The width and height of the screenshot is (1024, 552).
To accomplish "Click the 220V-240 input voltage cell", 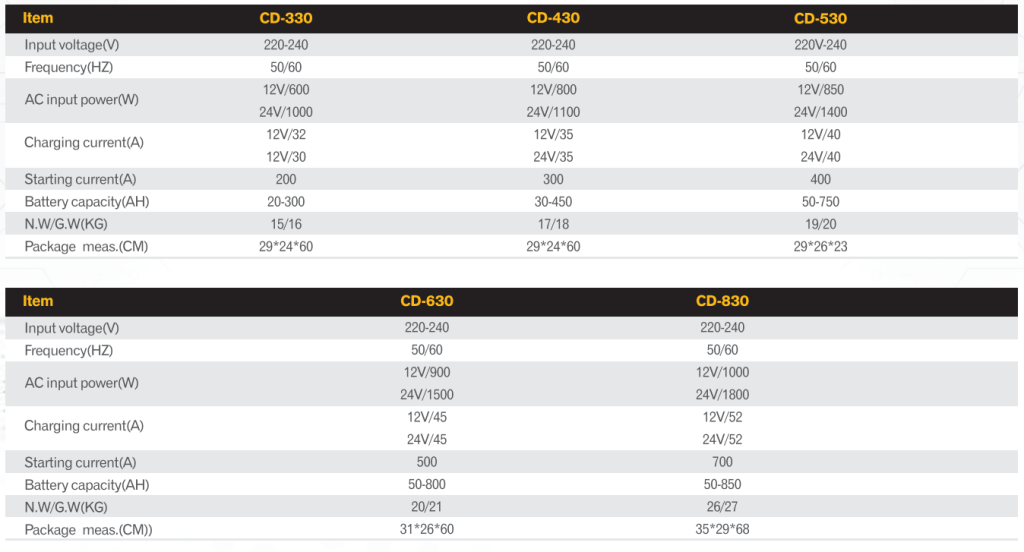I will click(x=820, y=45).
